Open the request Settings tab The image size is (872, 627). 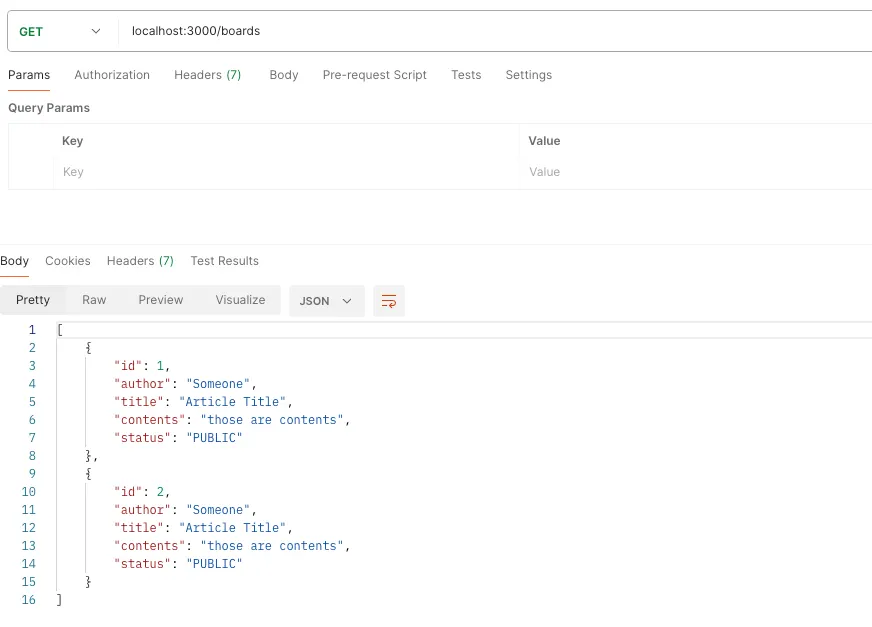(528, 75)
